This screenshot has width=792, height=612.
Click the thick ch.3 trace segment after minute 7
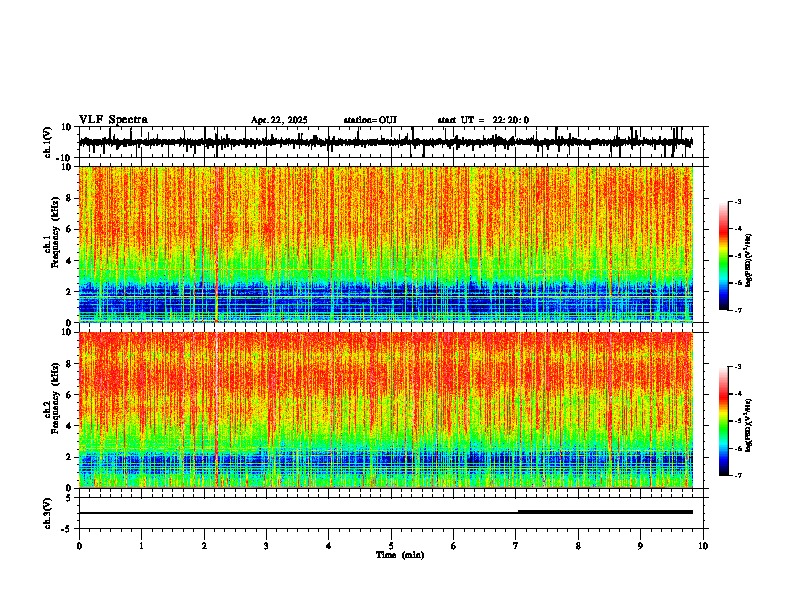605,512
